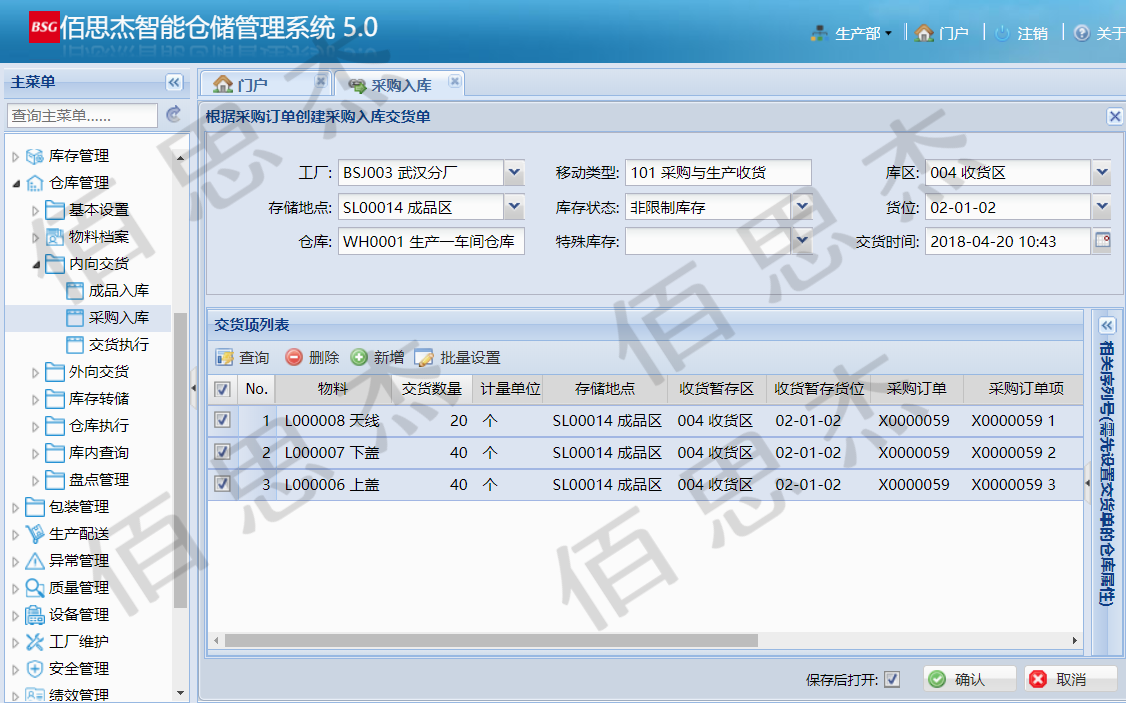Image resolution: width=1126 pixels, height=703 pixels.
Task: Close the 门户 tab
Action: coord(321,82)
